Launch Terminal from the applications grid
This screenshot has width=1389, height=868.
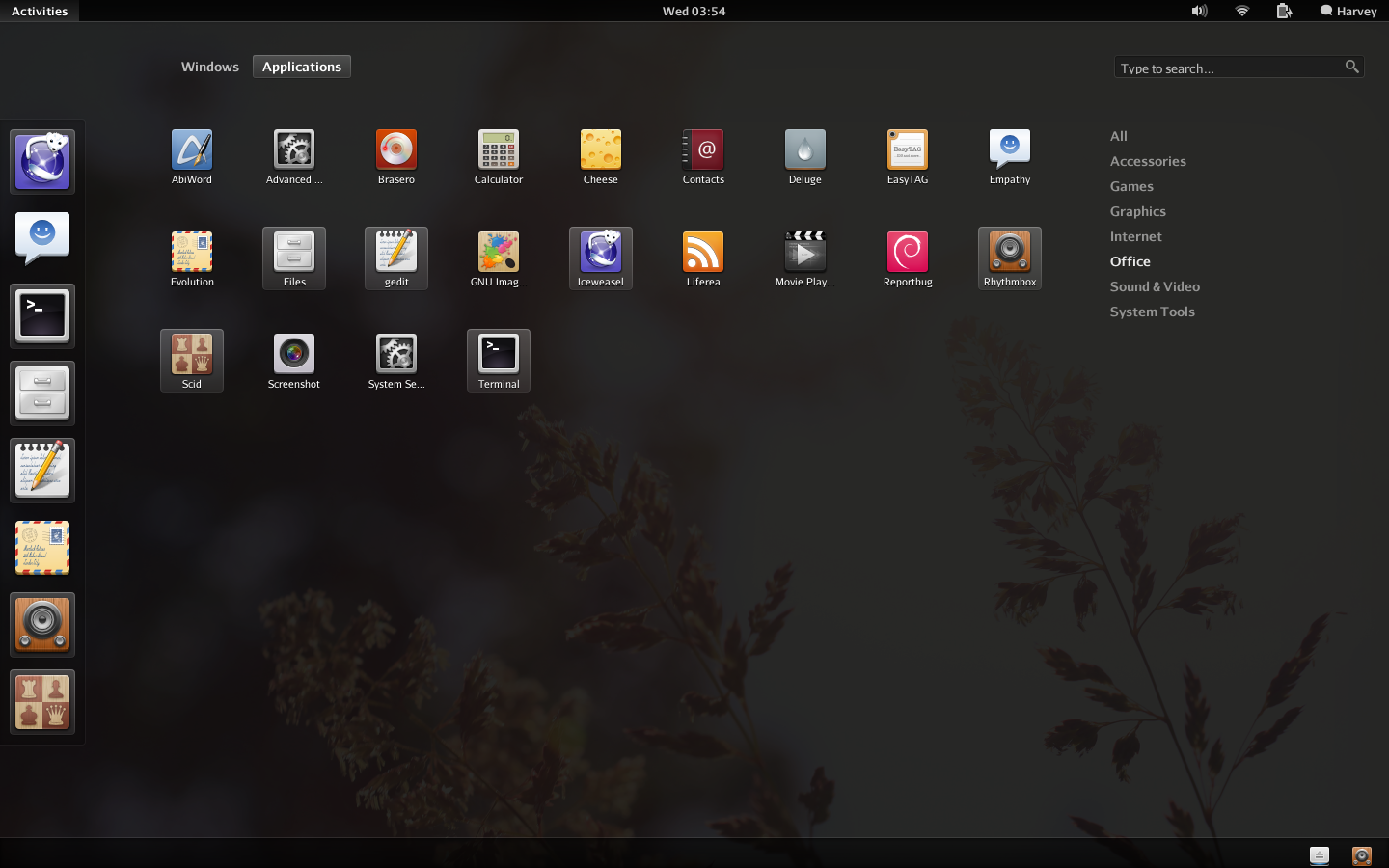(499, 361)
